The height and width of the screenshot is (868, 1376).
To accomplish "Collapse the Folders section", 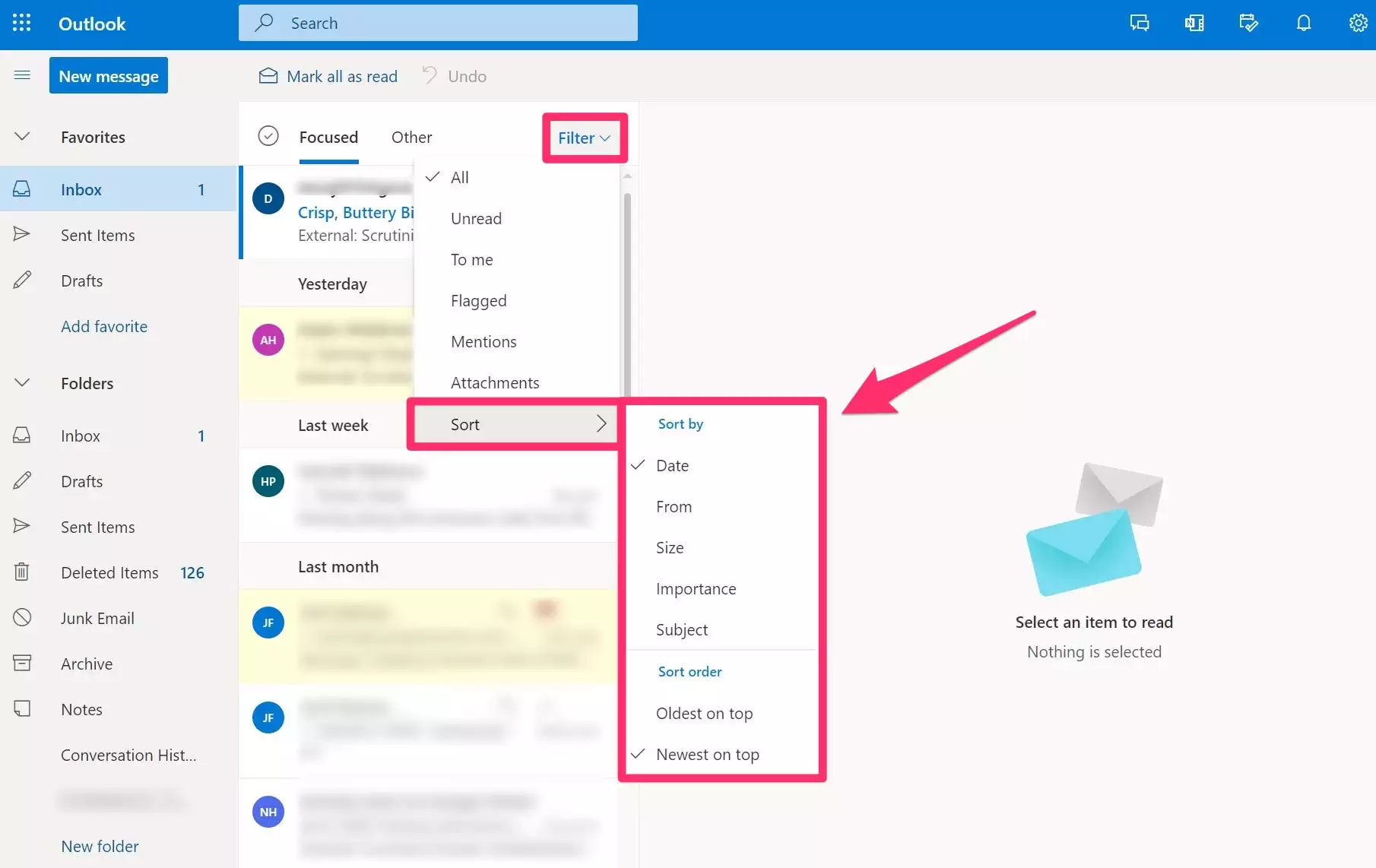I will coord(22,383).
